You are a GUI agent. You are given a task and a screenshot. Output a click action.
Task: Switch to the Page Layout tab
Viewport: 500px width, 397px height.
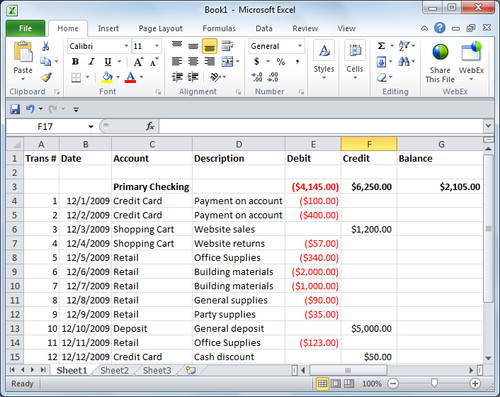click(161, 28)
